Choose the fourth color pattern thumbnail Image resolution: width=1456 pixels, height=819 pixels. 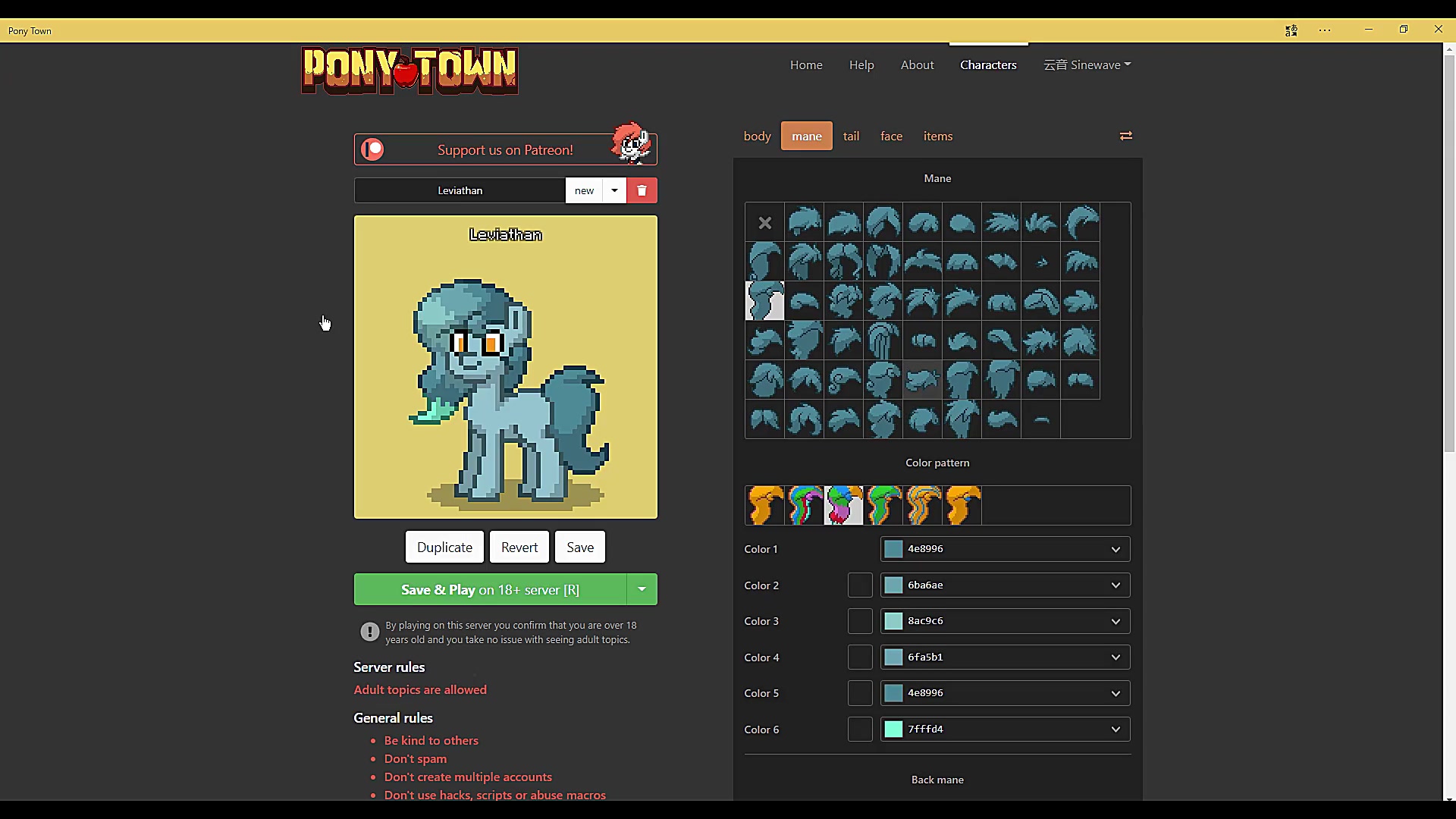click(x=883, y=506)
